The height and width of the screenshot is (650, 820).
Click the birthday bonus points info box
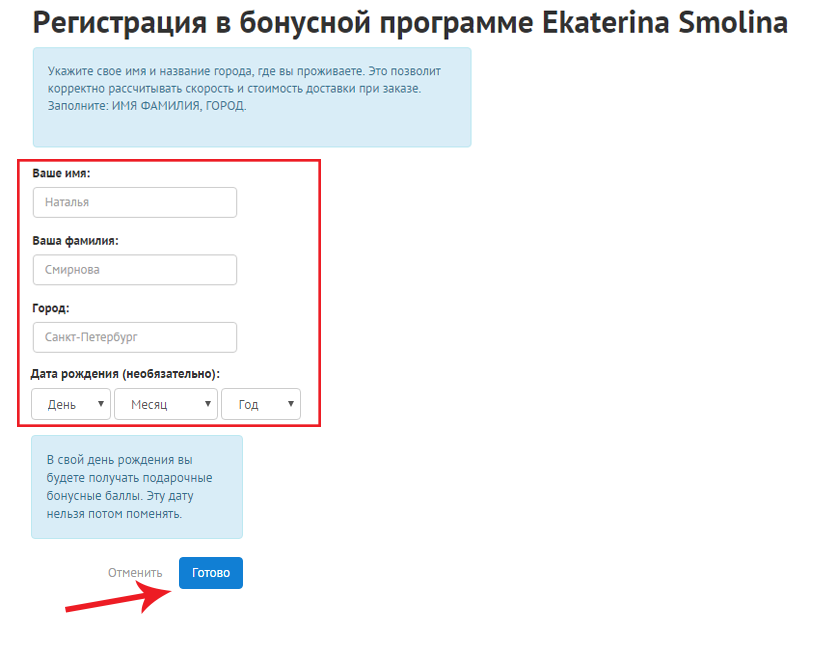click(x=137, y=487)
